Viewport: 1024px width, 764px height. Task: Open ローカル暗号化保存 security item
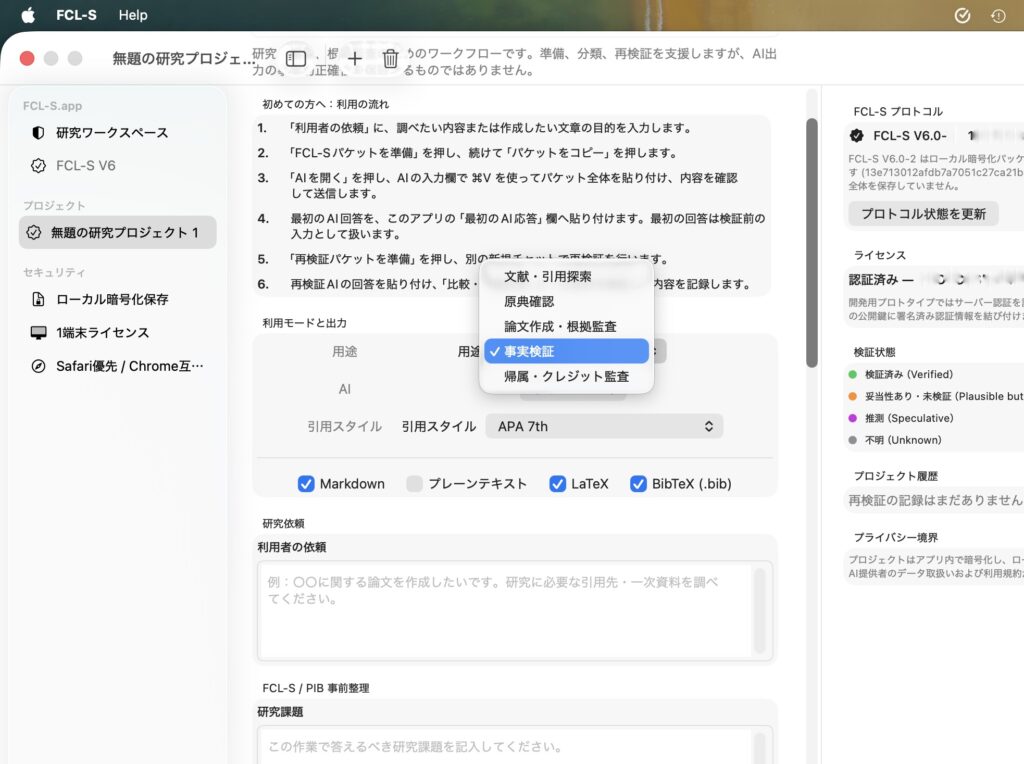[x=118, y=299]
